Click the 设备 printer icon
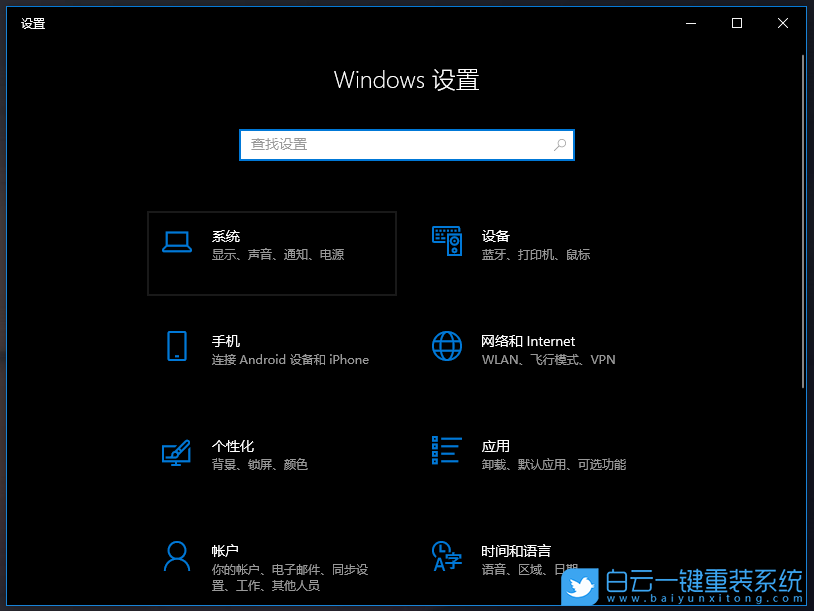This screenshot has width=814, height=611. coord(447,242)
